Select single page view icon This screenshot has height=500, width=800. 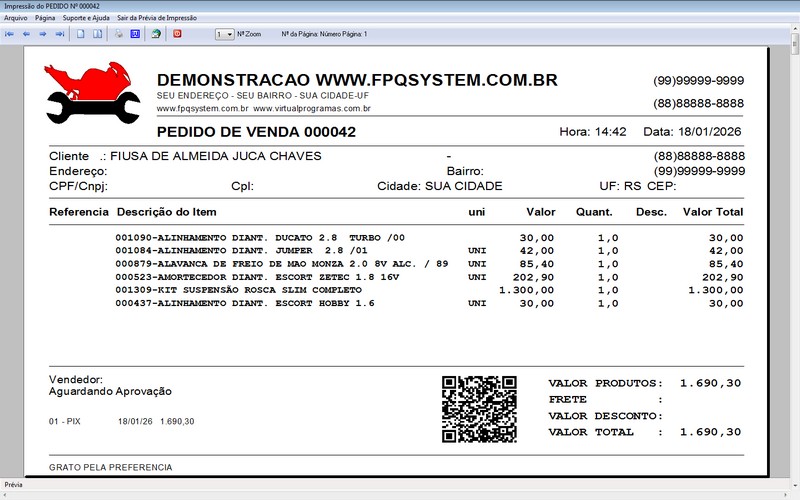[81, 34]
